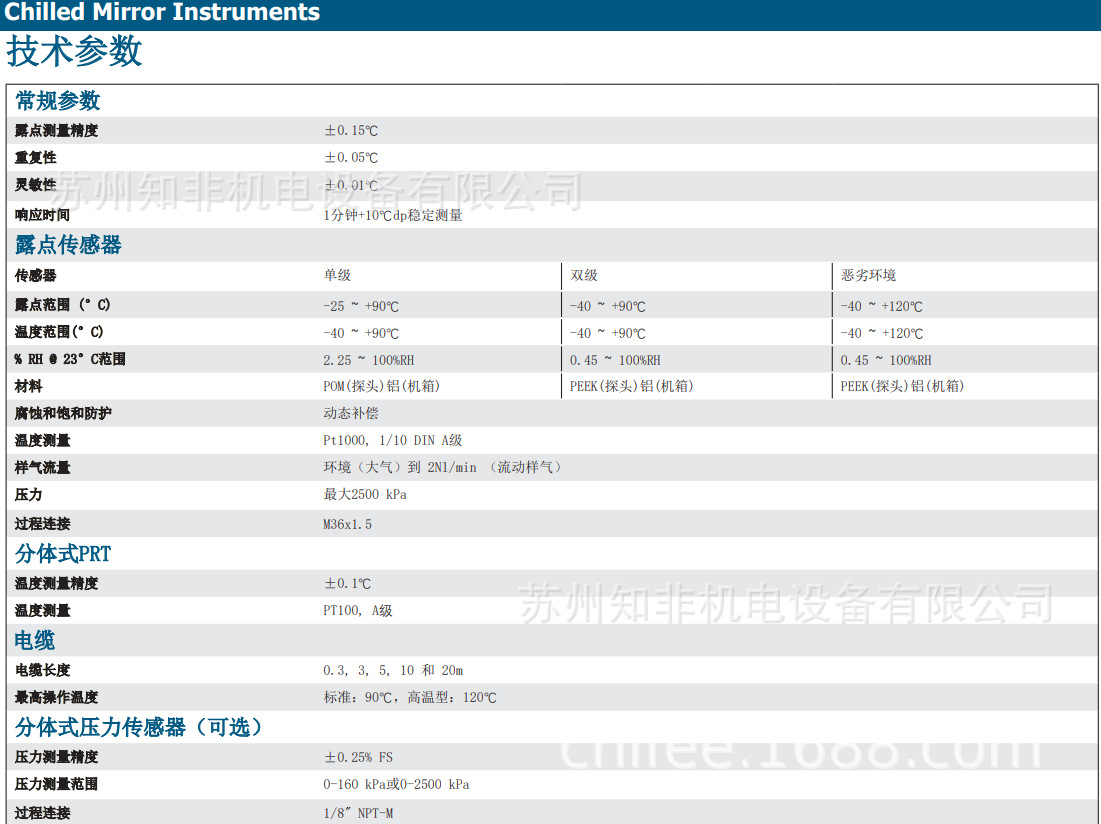Click the 压力 row label
1101x824 pixels.
point(29,495)
